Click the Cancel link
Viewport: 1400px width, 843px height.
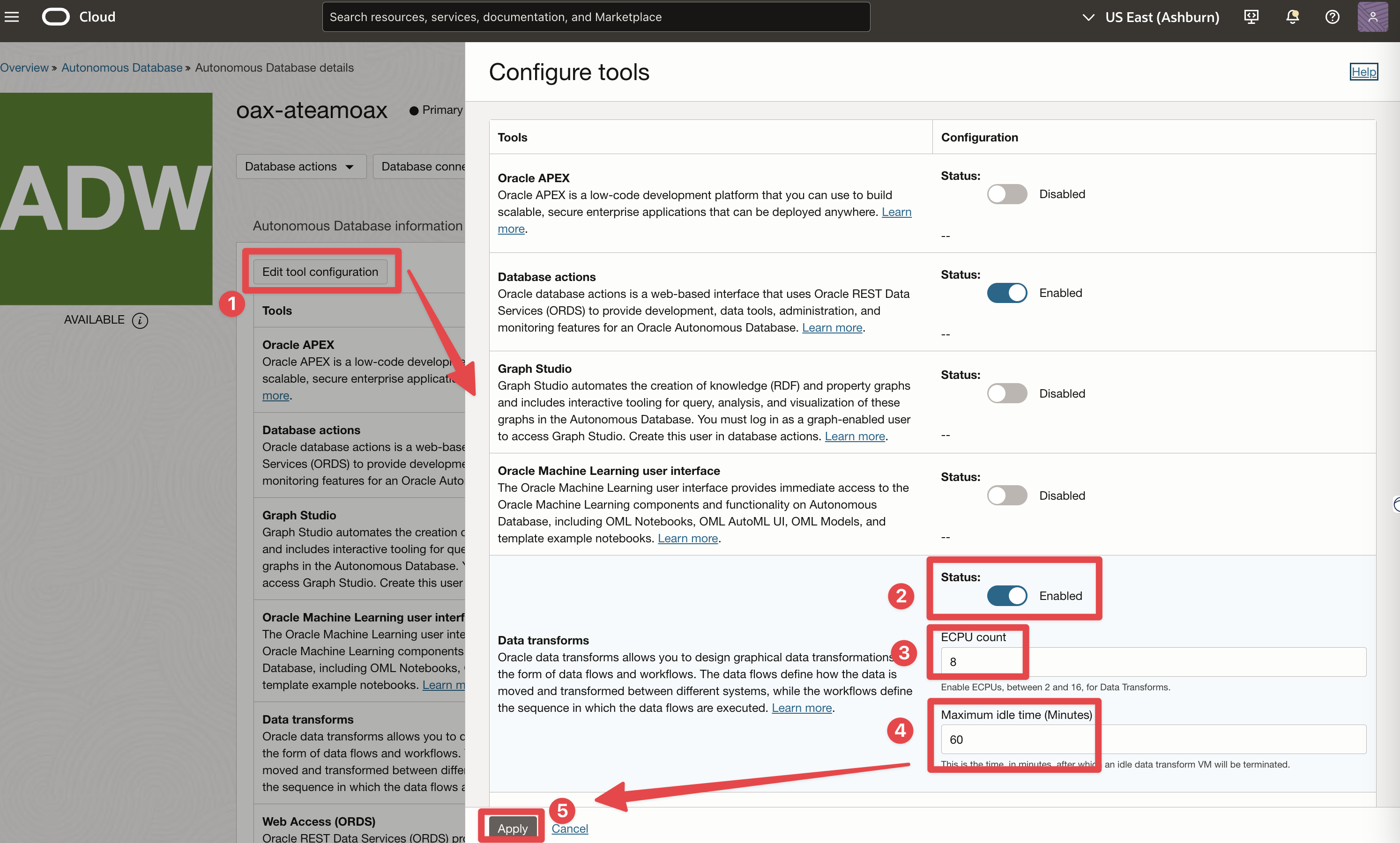click(x=569, y=828)
